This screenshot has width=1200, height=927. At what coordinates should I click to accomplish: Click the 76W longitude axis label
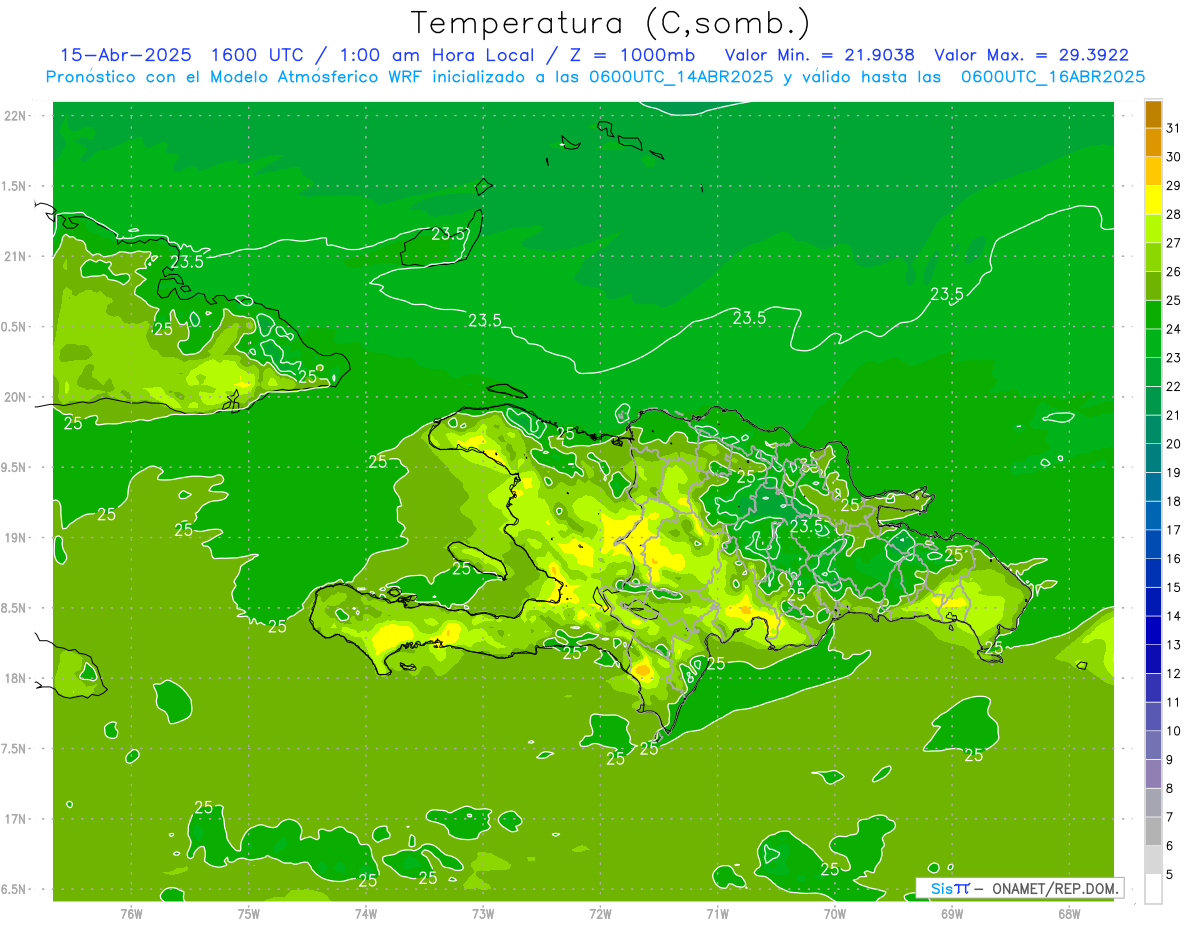point(131,913)
